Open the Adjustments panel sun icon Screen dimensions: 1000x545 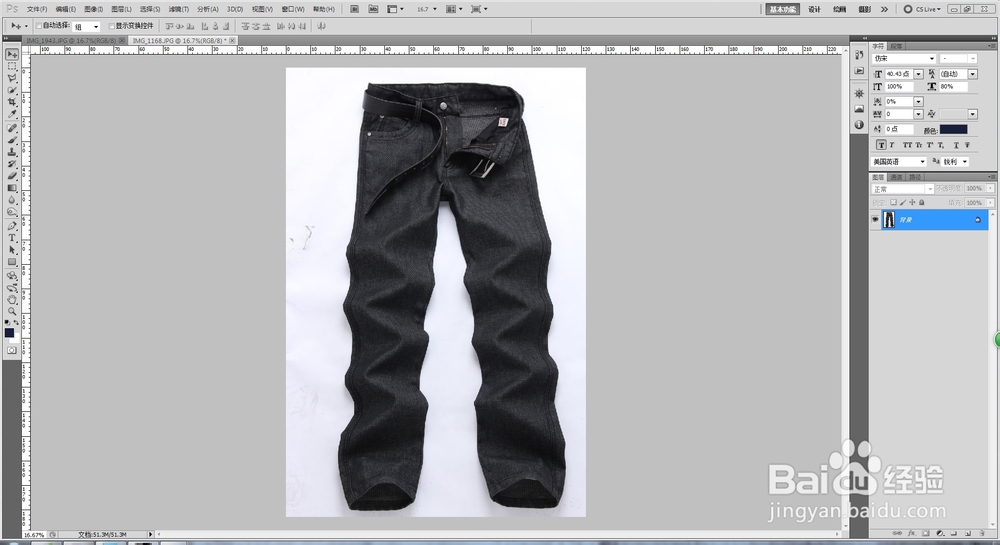click(859, 94)
